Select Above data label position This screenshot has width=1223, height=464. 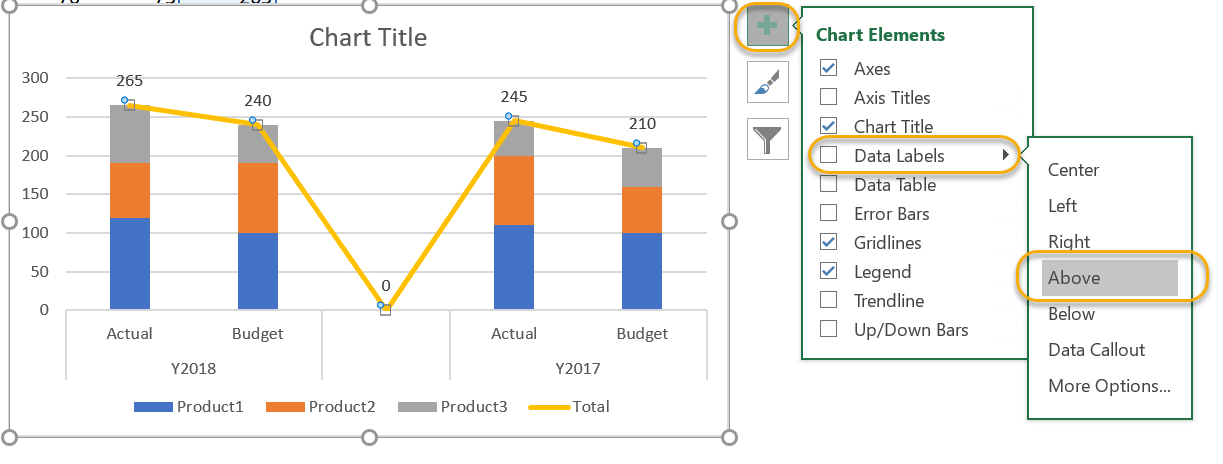1109,278
